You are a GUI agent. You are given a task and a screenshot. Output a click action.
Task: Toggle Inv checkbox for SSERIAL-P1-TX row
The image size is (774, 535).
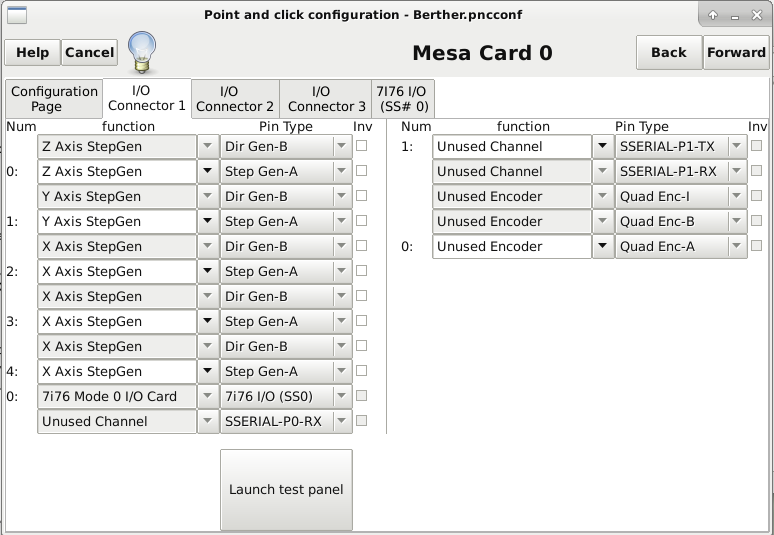click(x=756, y=146)
